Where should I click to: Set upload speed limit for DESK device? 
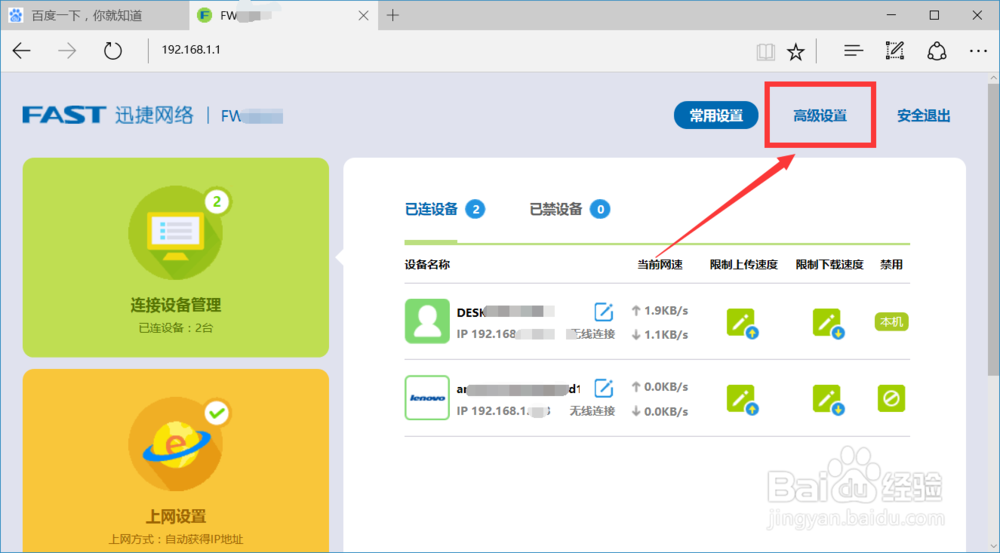[742, 323]
